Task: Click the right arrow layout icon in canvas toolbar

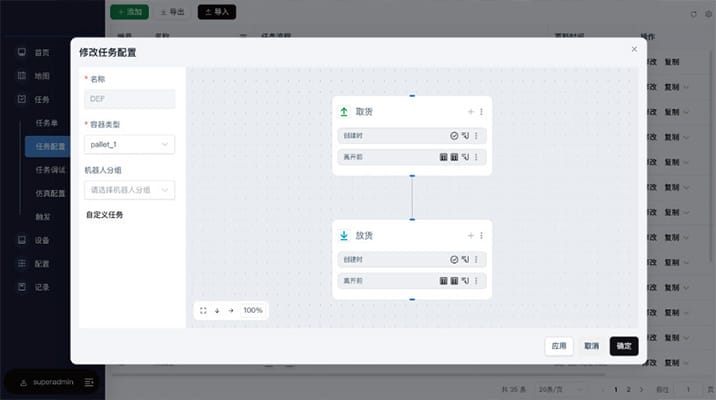Action: click(x=230, y=310)
